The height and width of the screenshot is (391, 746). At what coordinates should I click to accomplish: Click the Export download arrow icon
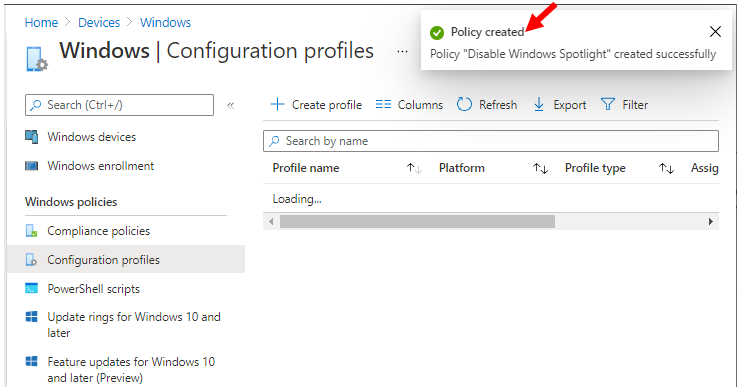(x=539, y=104)
